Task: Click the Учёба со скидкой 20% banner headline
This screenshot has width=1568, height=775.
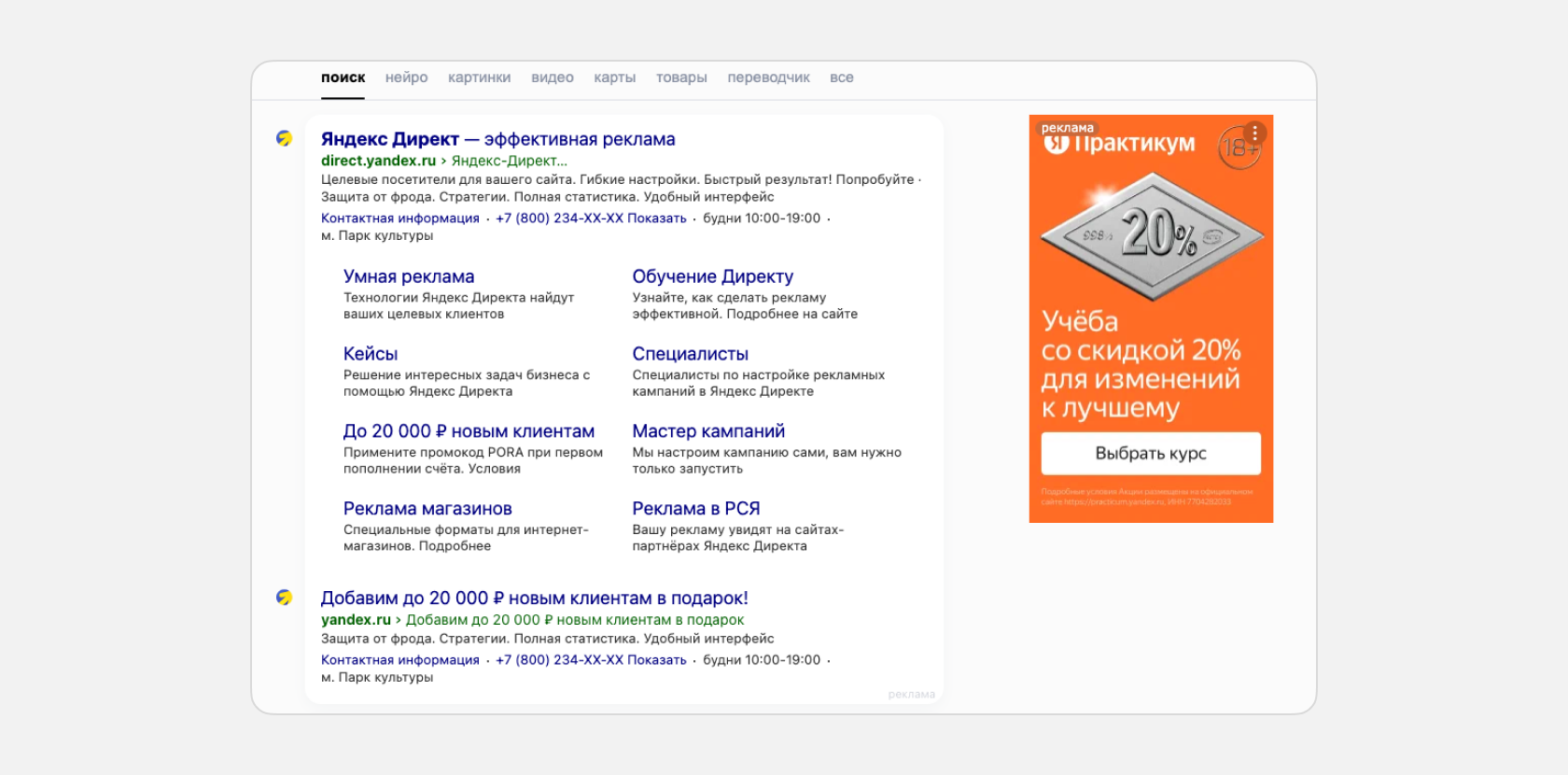Action: [x=1141, y=365]
